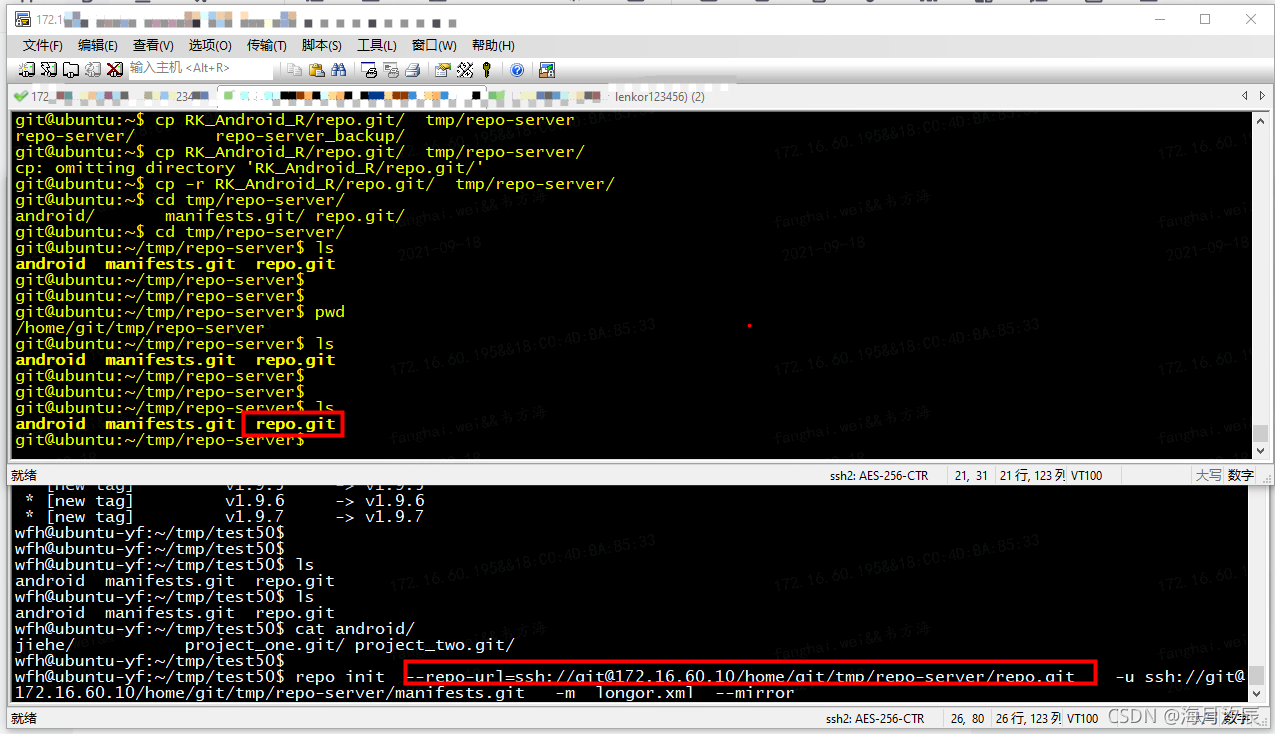Switch to the first session tab with green checkmark
1275x734 pixels.
pos(113,97)
